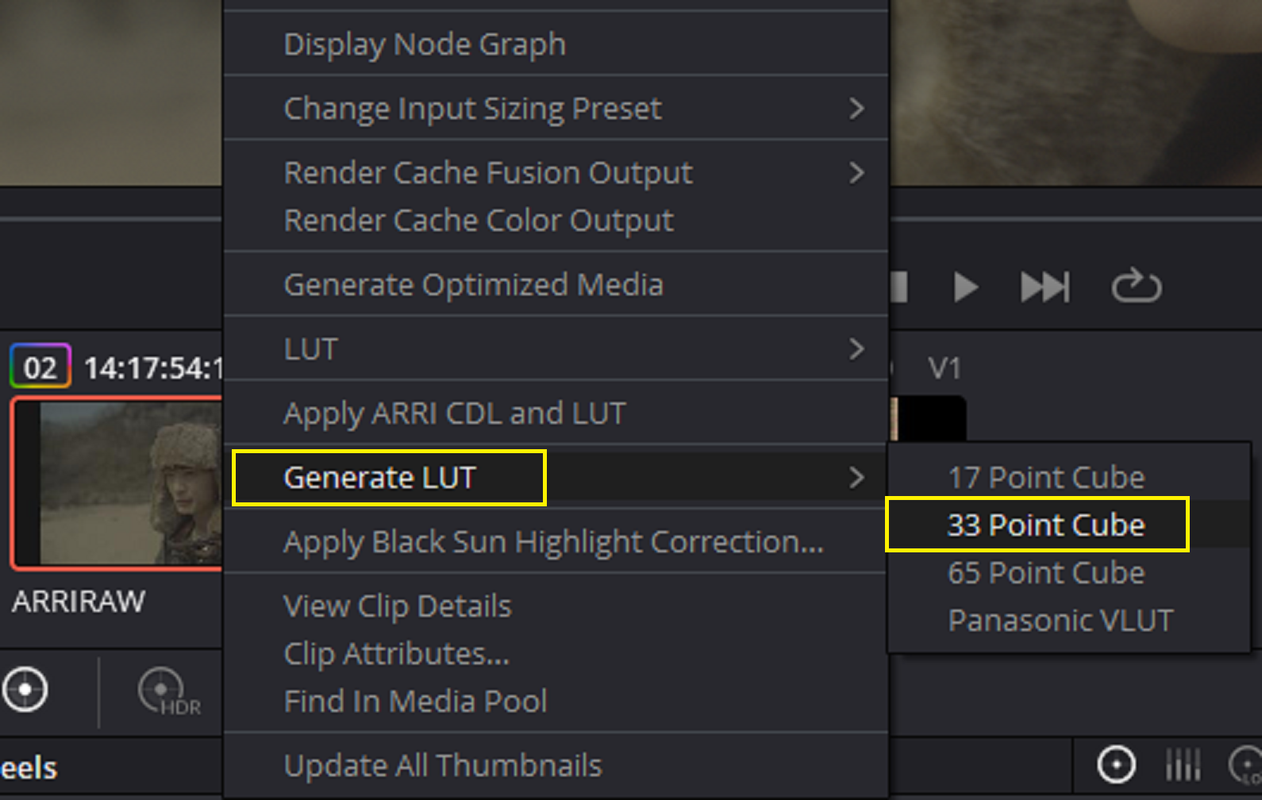The image size is (1262, 800).
Task: Choose Generate Optimized Media
Action: coord(556,284)
